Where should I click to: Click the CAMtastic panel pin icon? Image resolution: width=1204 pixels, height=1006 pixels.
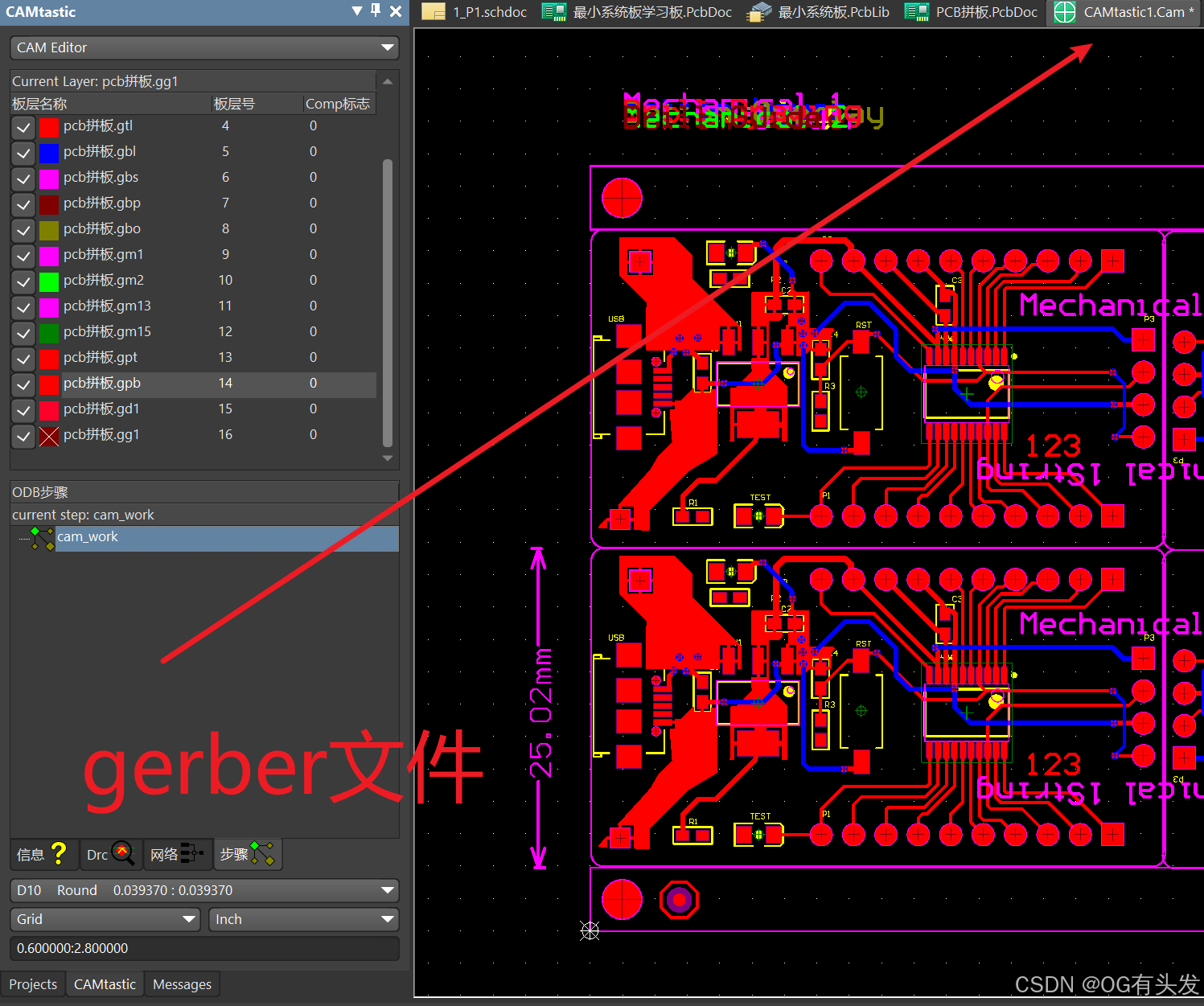(x=376, y=11)
